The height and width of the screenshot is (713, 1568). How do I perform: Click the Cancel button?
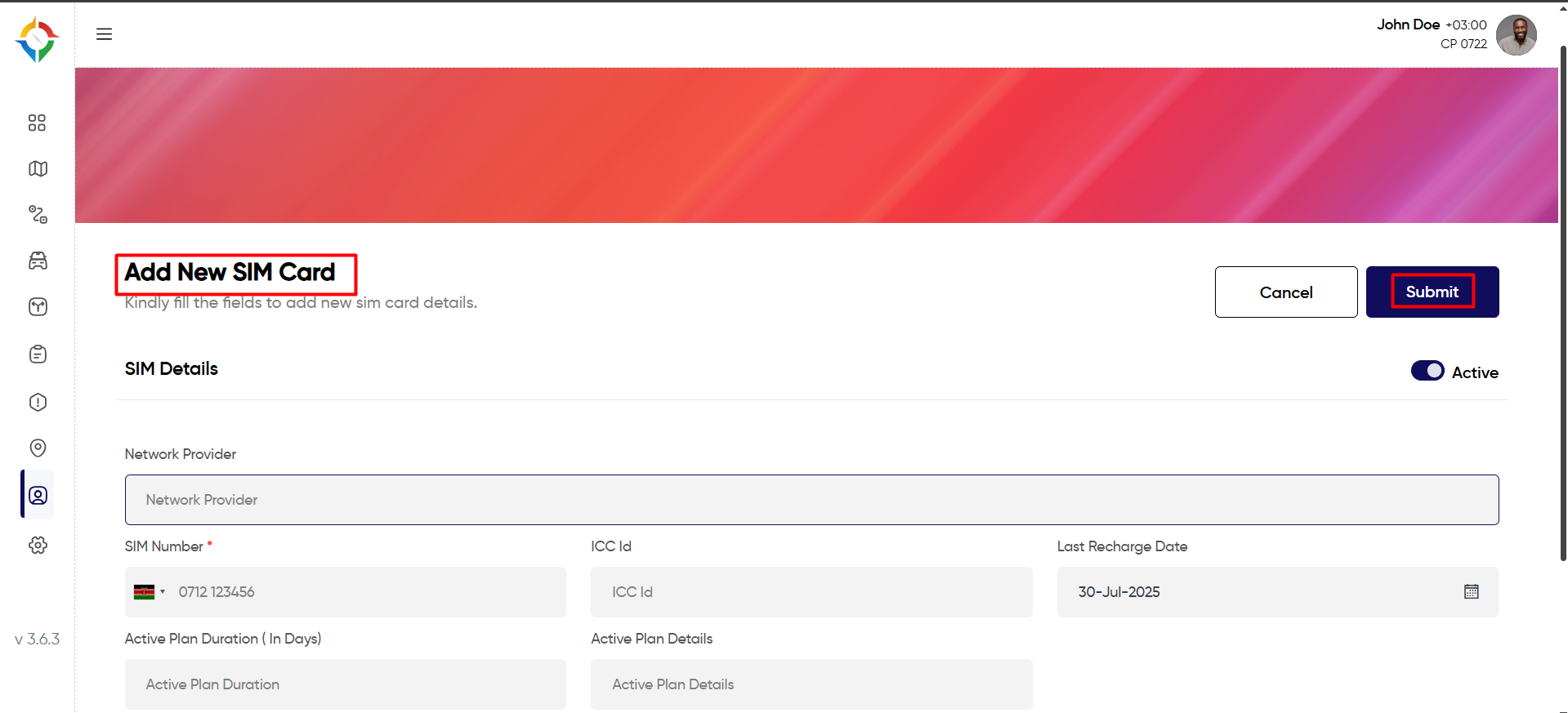pos(1285,292)
